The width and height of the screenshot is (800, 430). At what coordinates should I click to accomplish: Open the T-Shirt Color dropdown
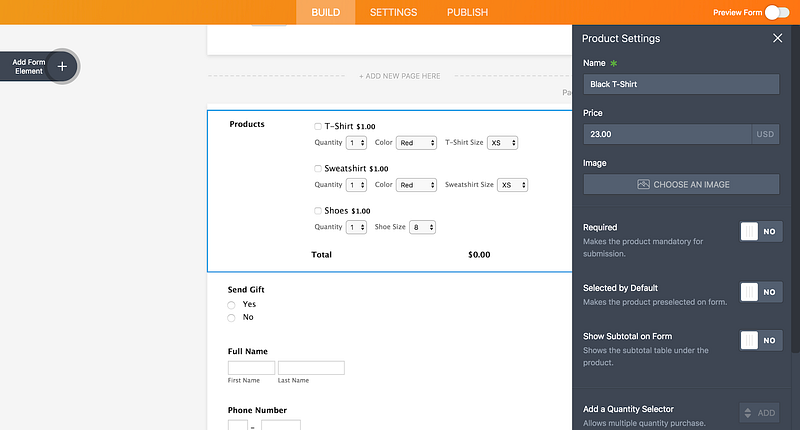point(416,143)
